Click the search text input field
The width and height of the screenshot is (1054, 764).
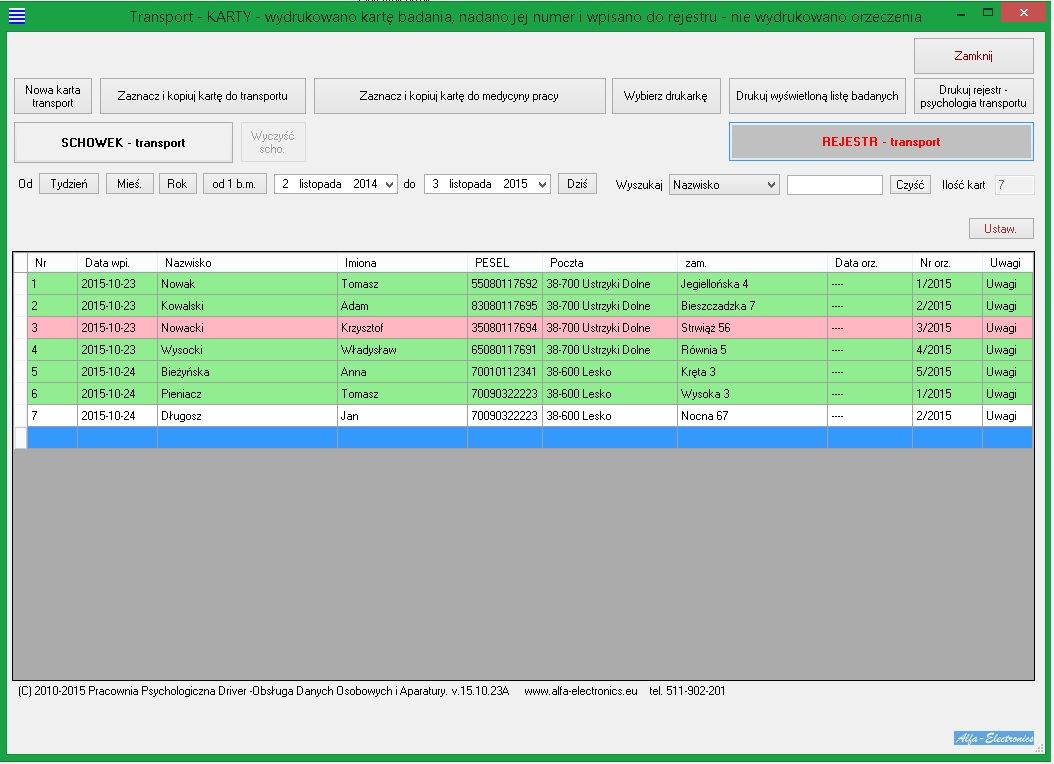(834, 185)
